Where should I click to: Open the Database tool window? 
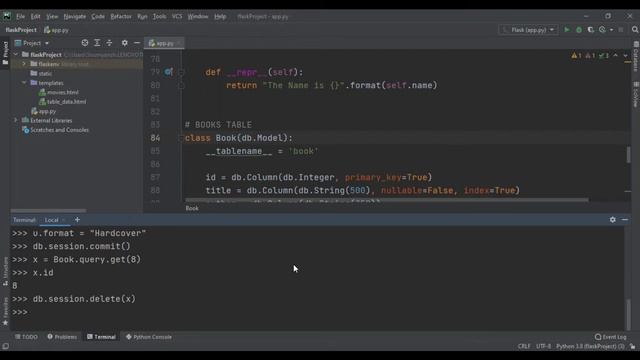pos(636,56)
